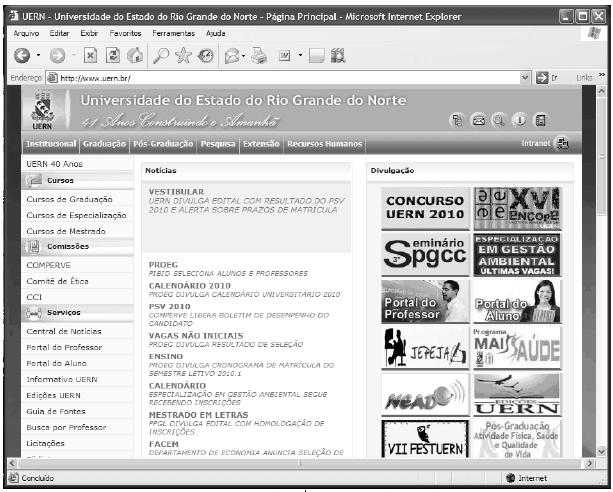
Task: Click the Concurso UERN 2010 banner
Action: click(x=424, y=208)
